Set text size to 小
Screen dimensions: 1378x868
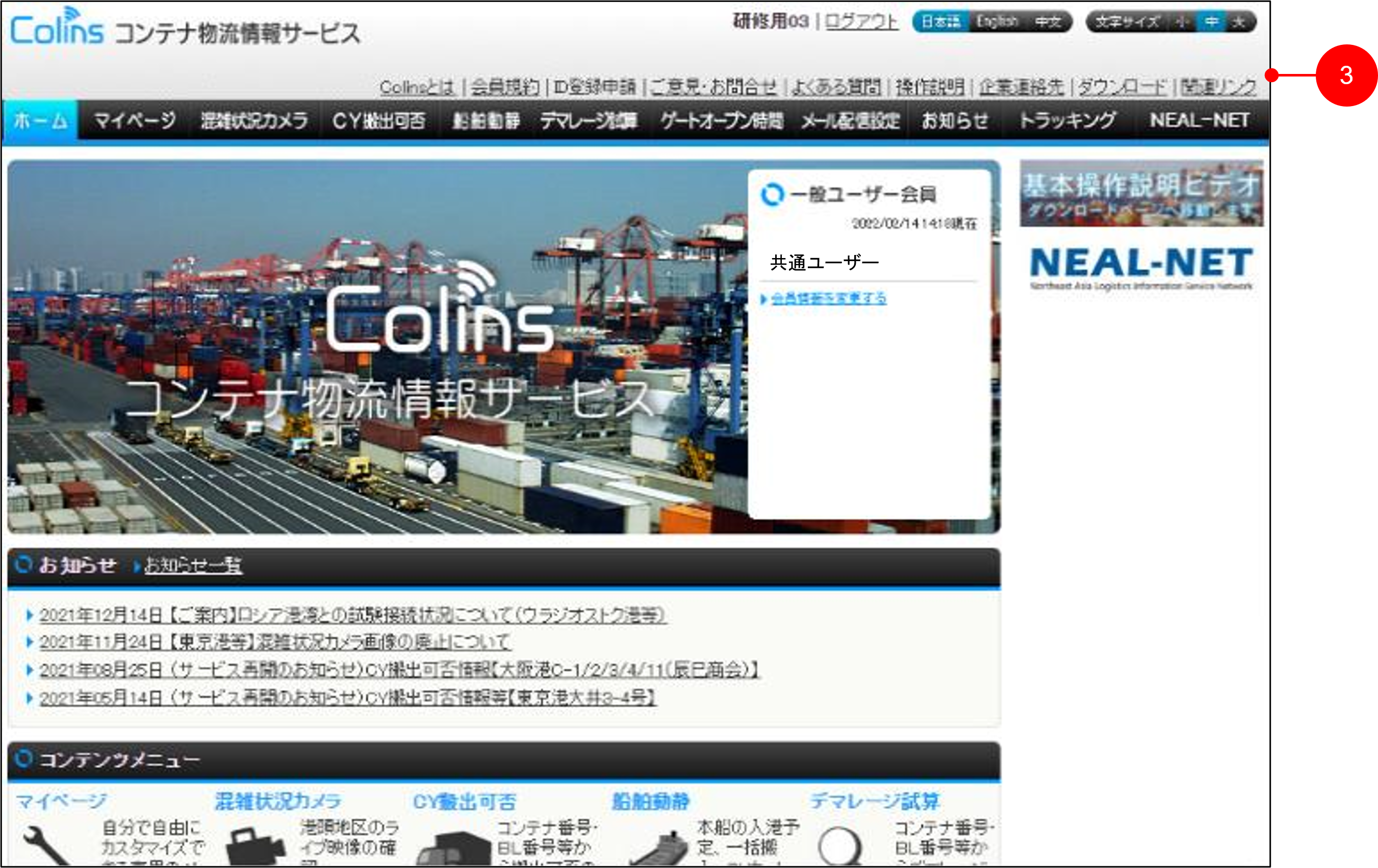[1182, 22]
